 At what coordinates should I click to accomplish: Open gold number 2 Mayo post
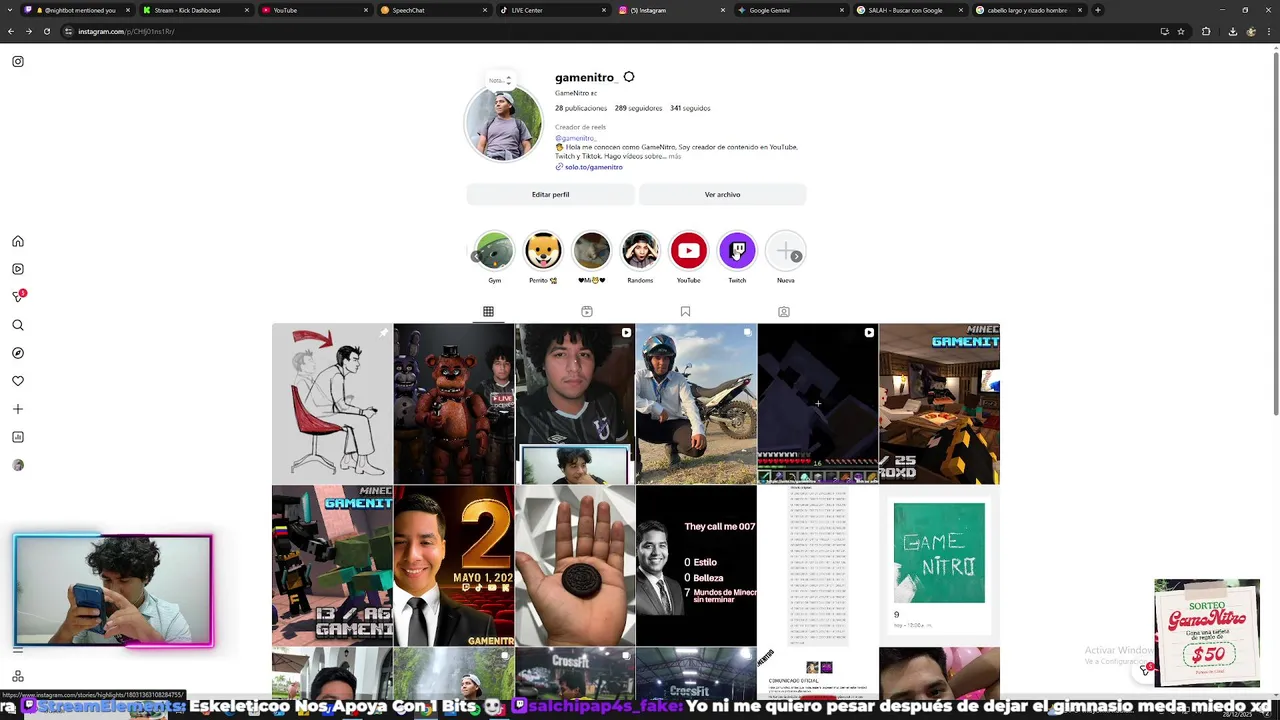[454, 566]
